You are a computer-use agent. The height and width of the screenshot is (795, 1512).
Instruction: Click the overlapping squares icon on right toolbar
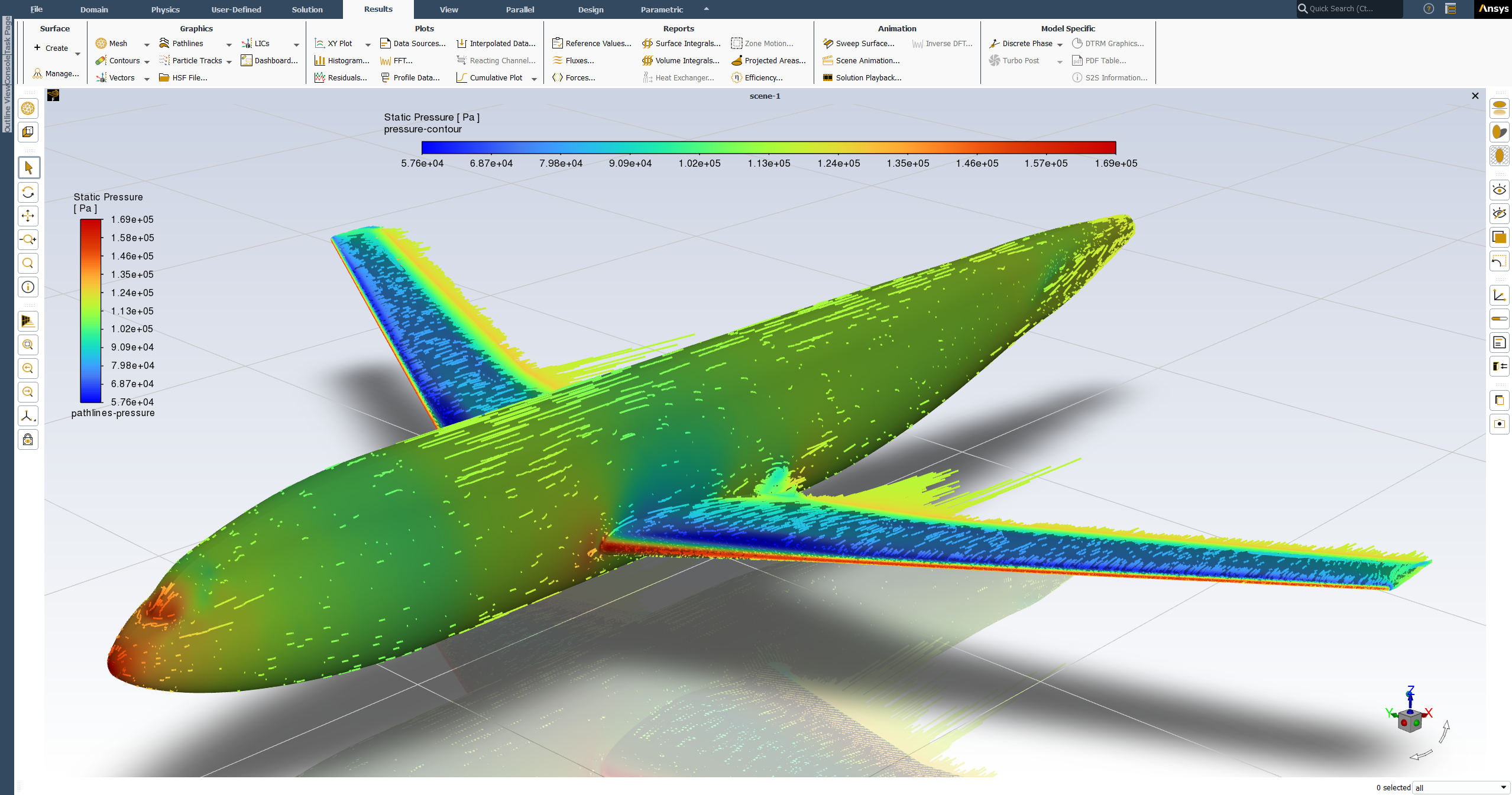coord(1499,238)
